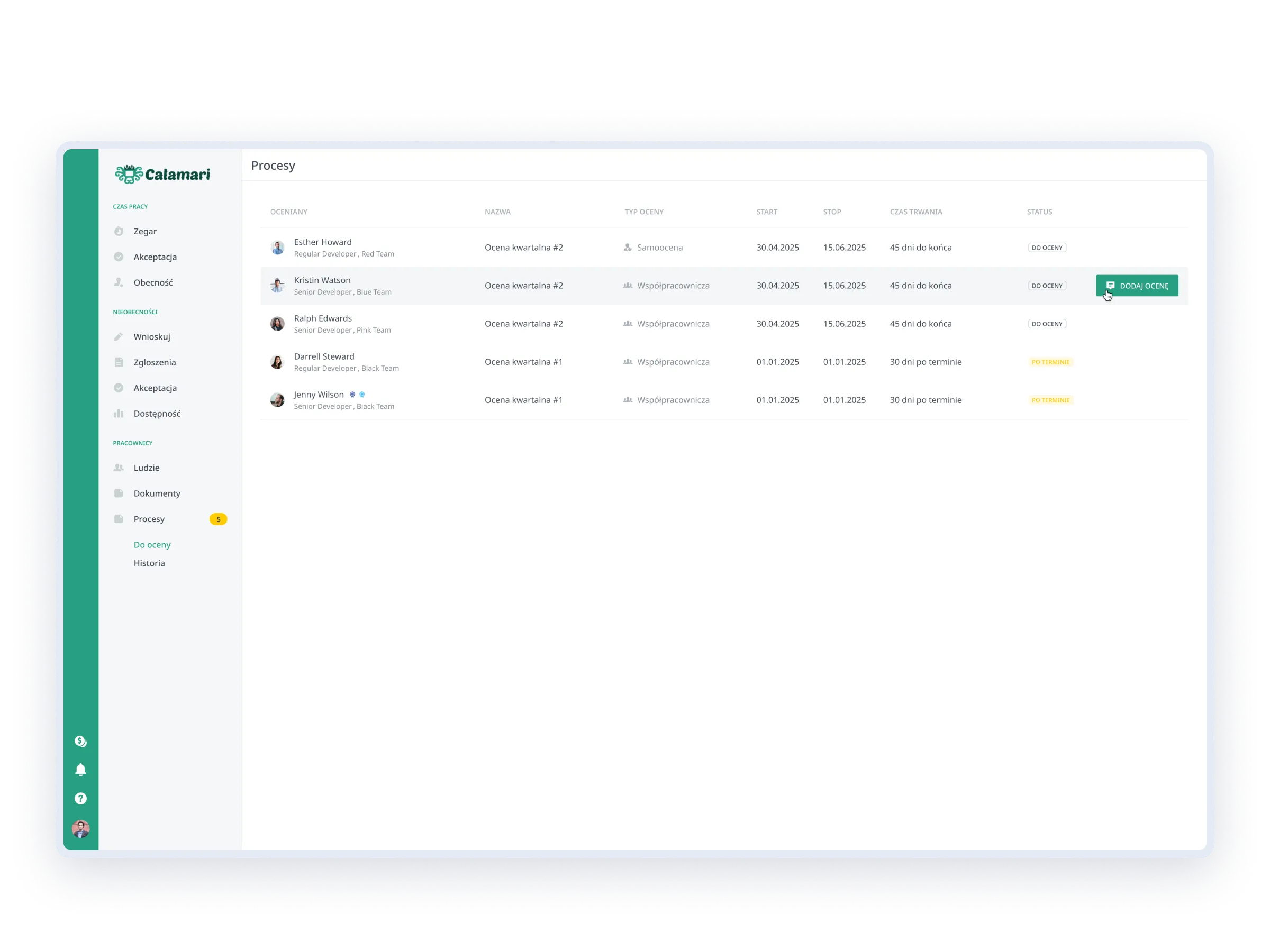
Task: Click group icon in Darrell Steward's row
Action: [628, 362]
